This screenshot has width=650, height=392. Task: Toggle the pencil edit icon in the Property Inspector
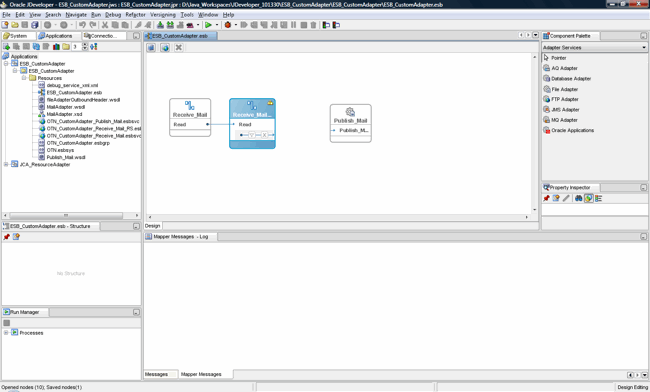566,198
